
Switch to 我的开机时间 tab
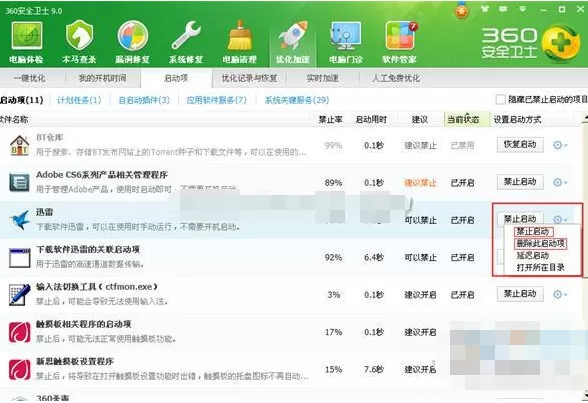click(x=102, y=78)
